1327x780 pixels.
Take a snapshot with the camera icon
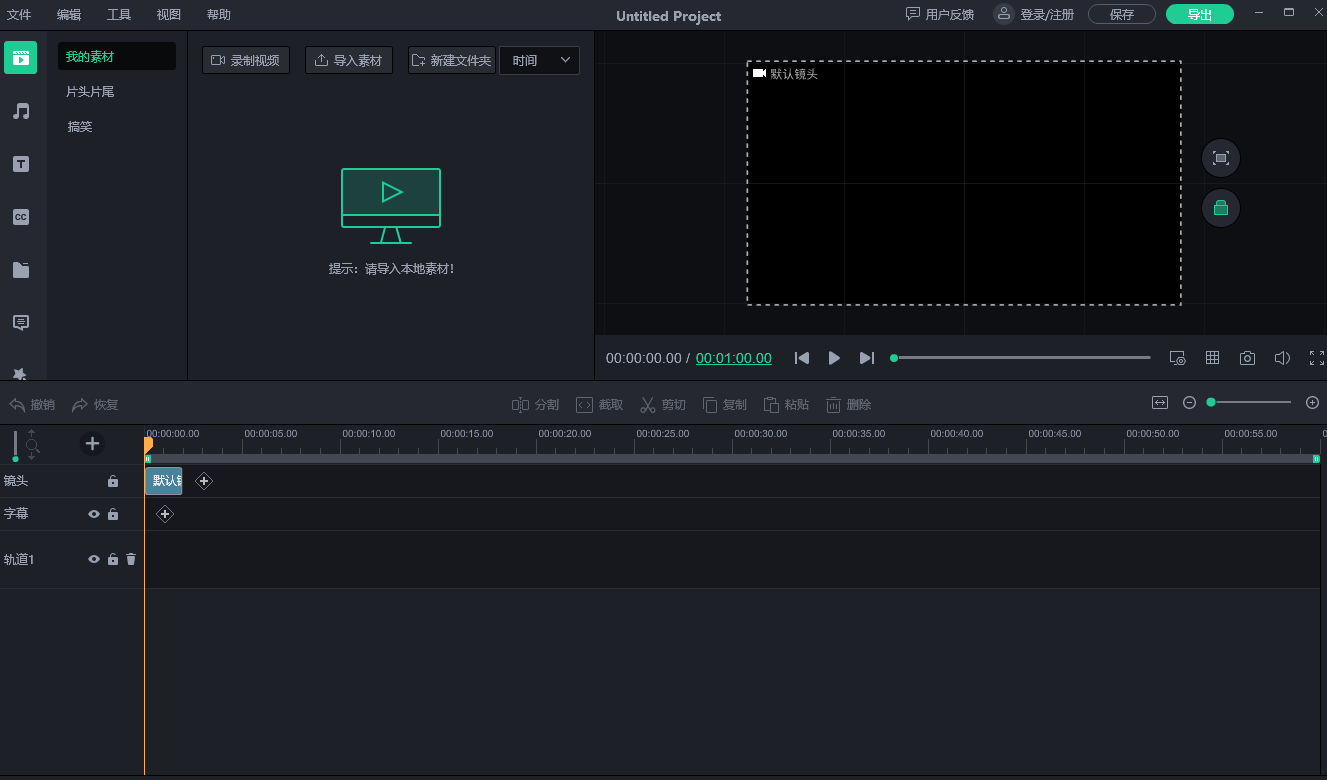click(x=1247, y=358)
